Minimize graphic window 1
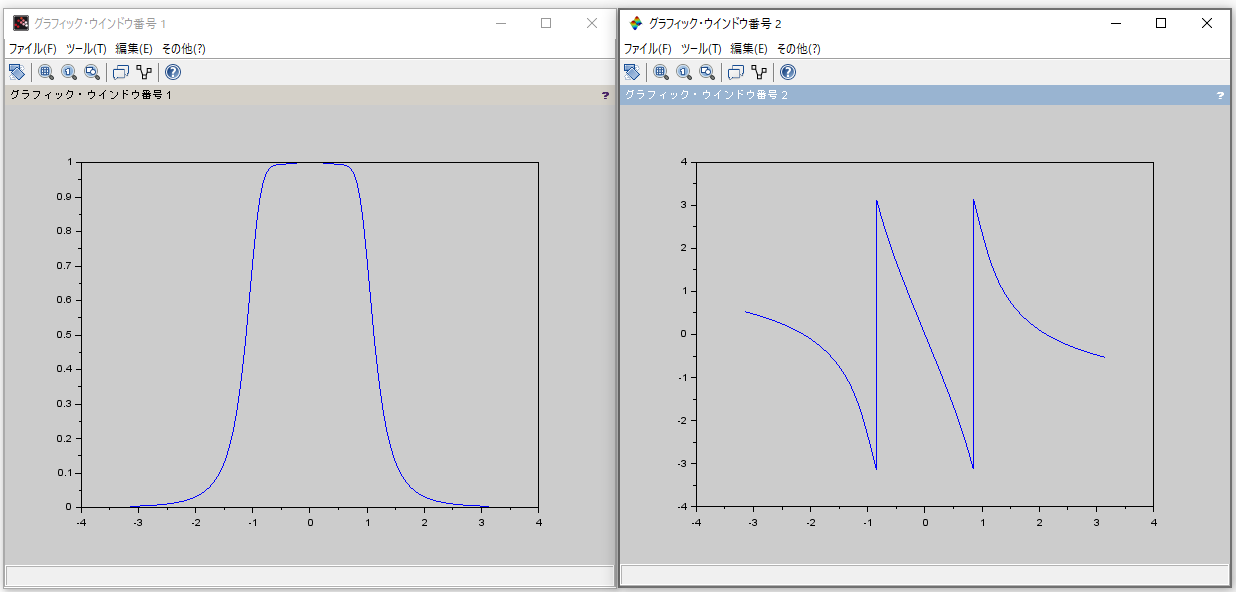Viewport: 1236px width, 592px height. (500, 23)
